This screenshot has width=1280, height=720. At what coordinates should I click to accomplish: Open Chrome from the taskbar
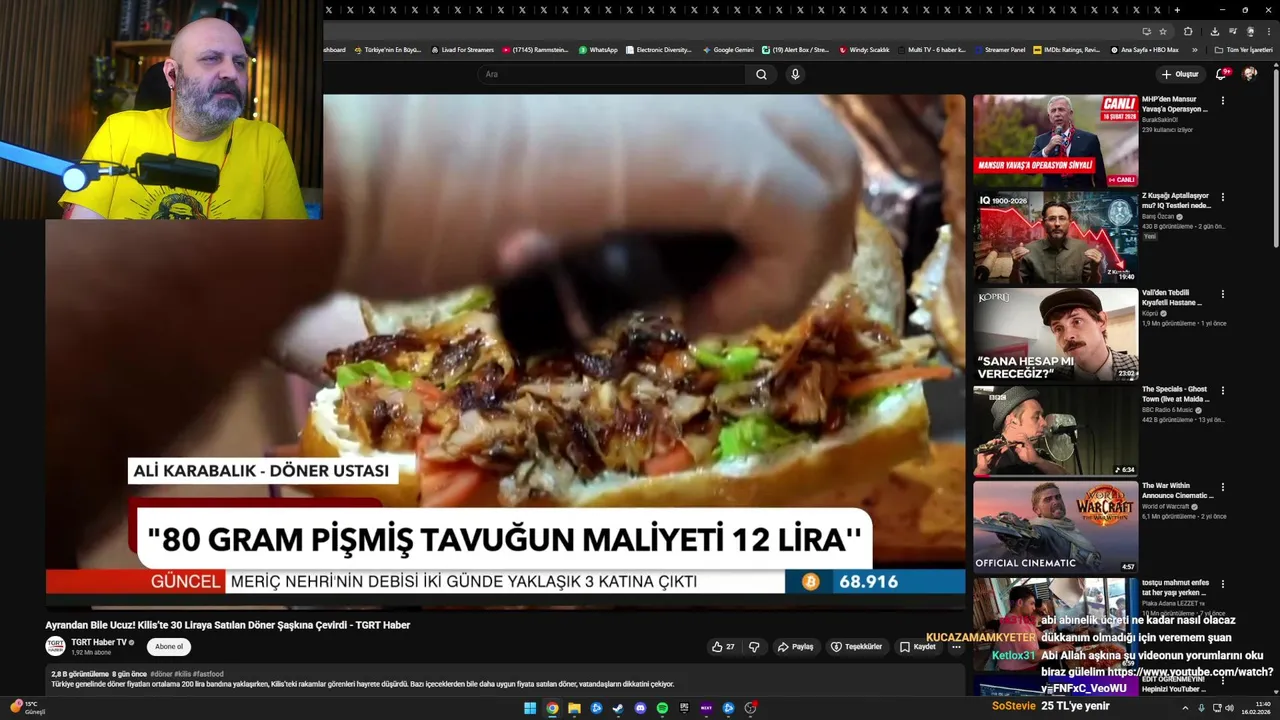[552, 708]
